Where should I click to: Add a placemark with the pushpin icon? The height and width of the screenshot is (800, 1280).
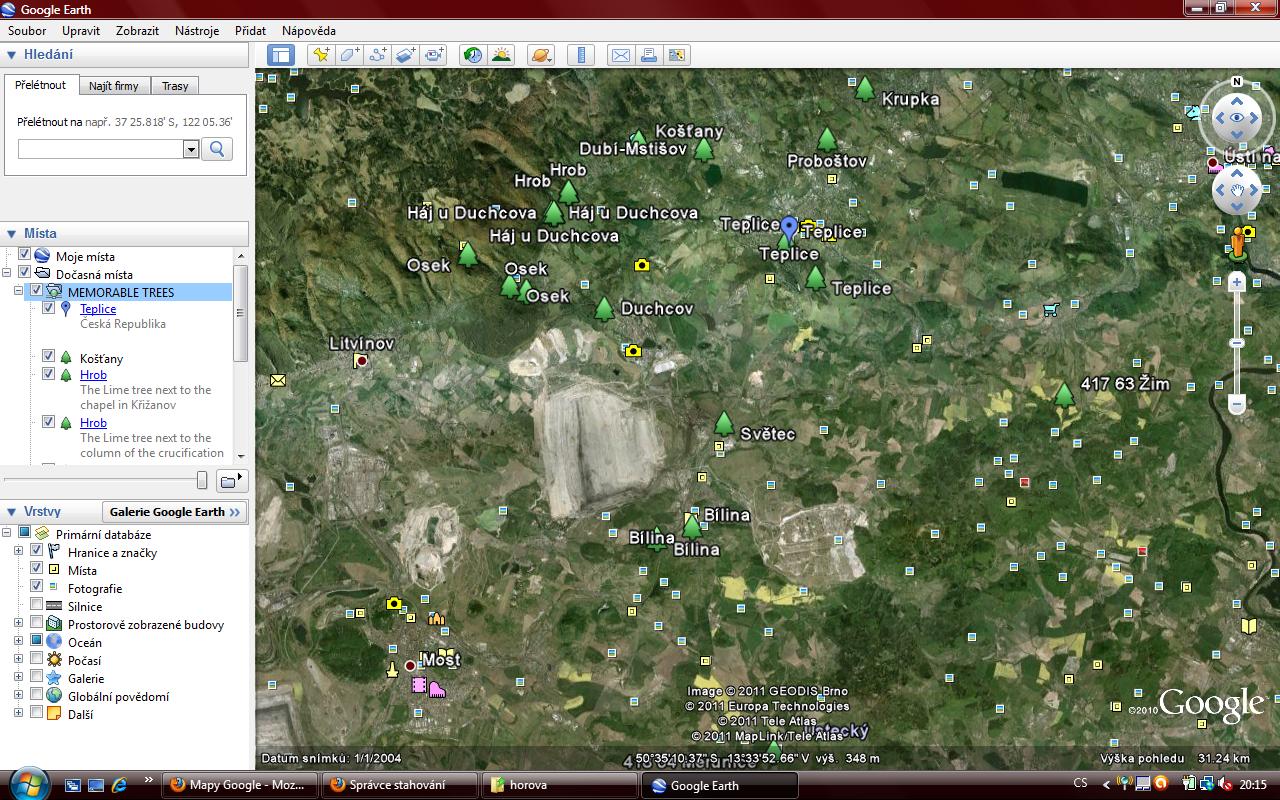point(320,56)
